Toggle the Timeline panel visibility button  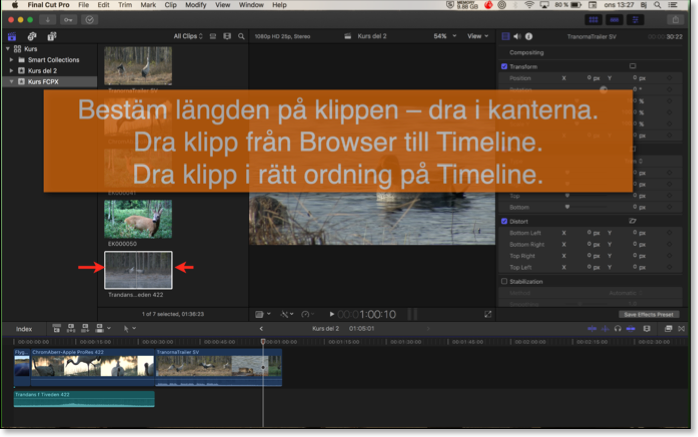tap(614, 20)
